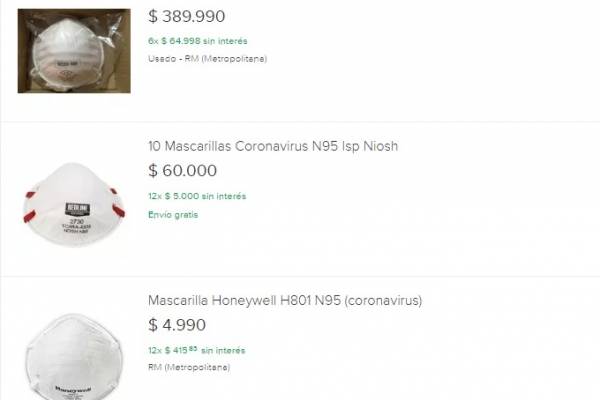Click the black brand label on the red-strap mask
Viewport: 600px width, 400px height.
77,210
